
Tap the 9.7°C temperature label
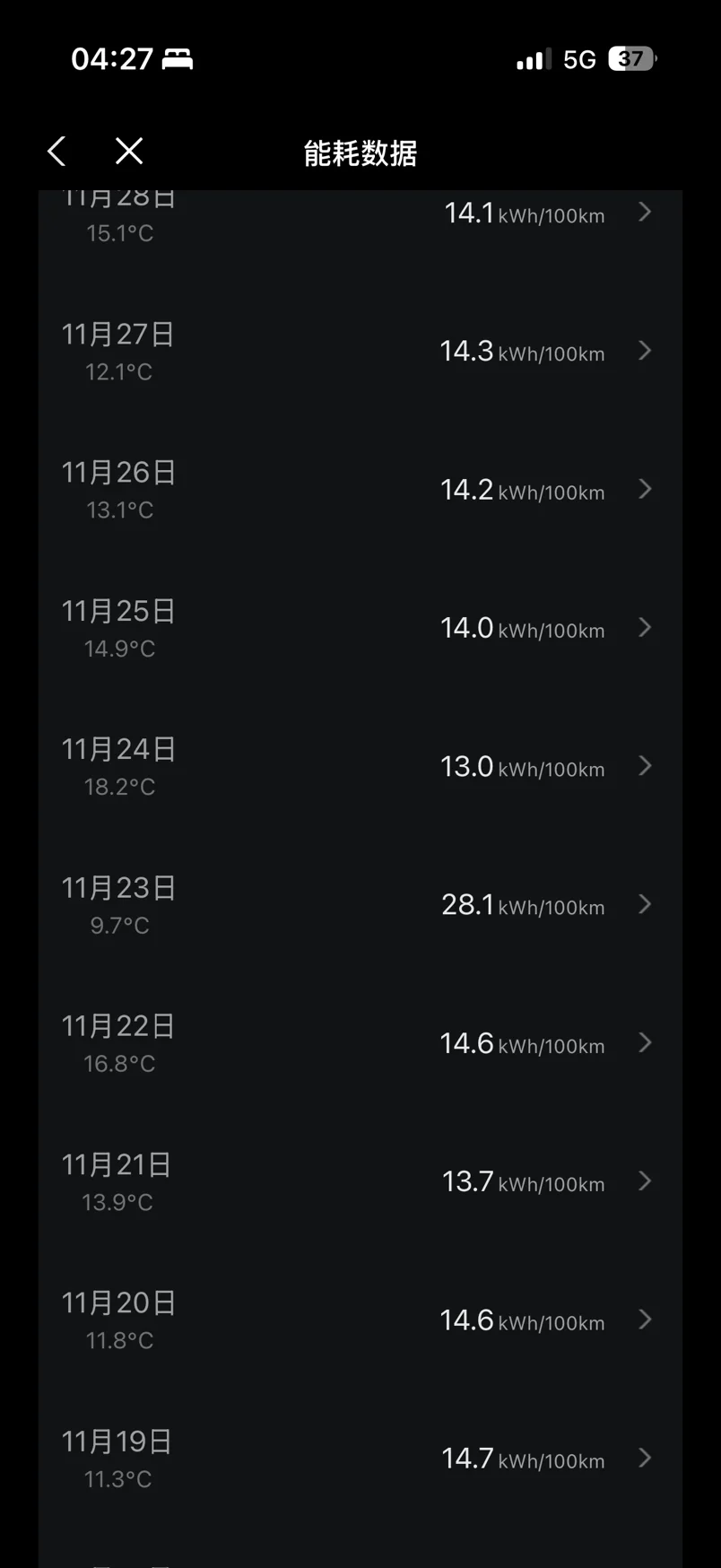[x=119, y=926]
